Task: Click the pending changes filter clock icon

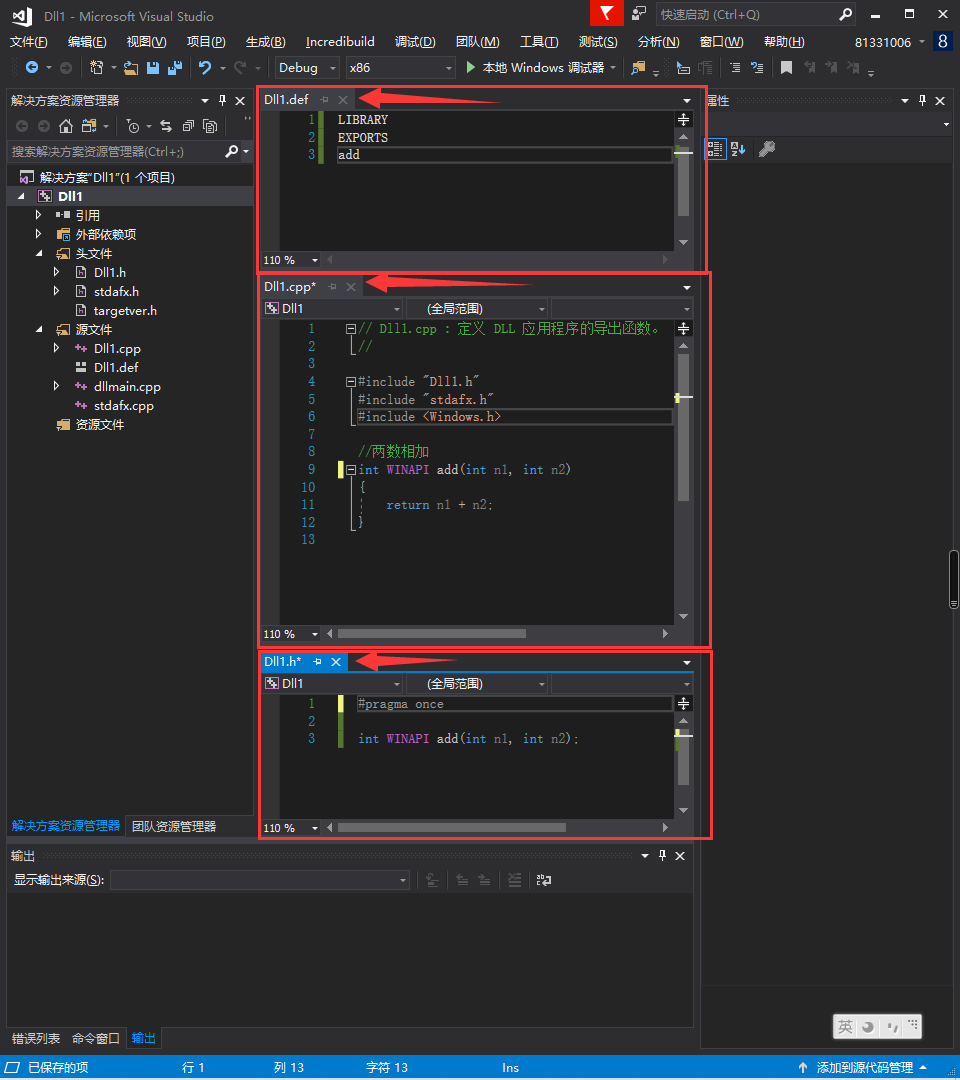Action: pos(133,126)
